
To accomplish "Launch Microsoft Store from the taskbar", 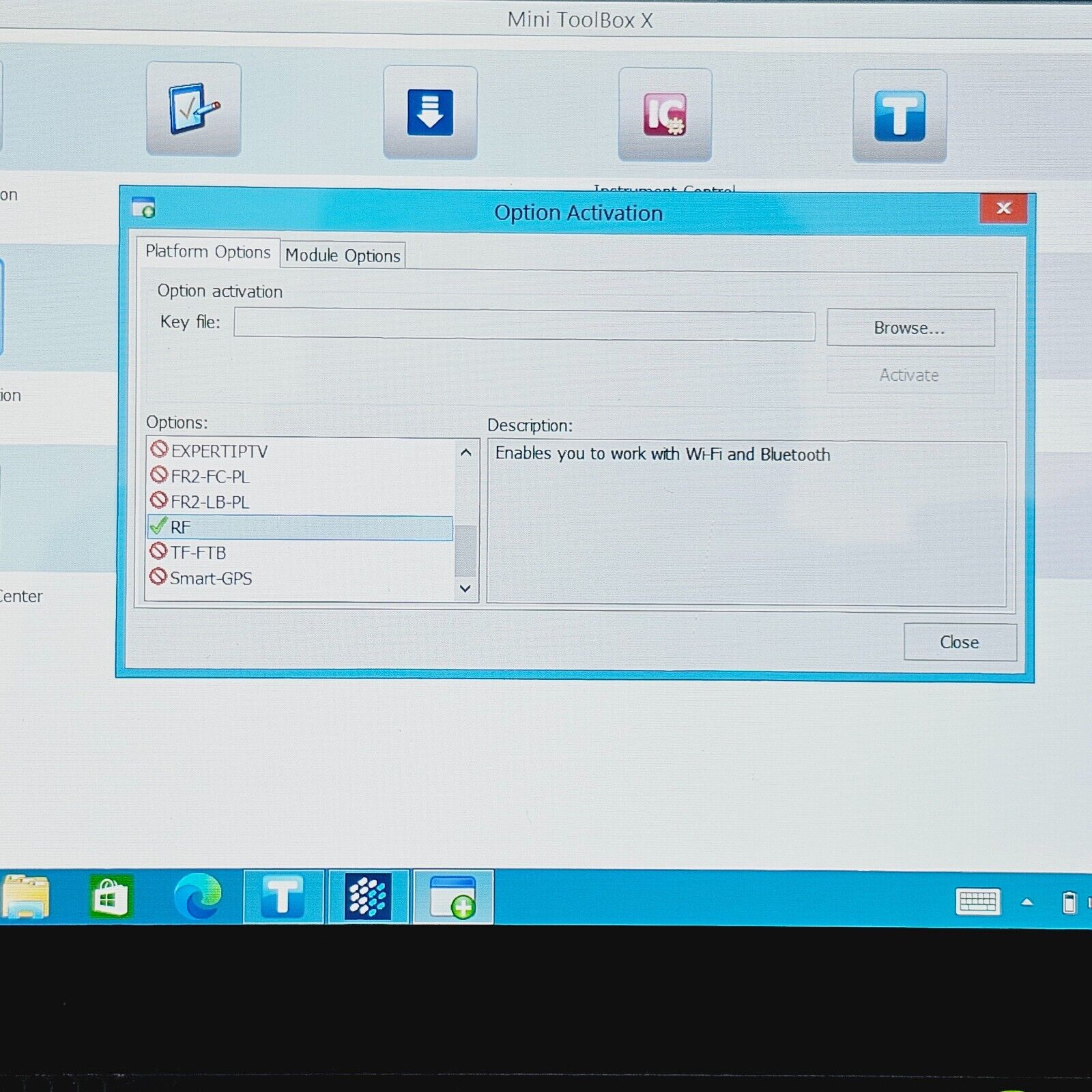I will [x=111, y=897].
